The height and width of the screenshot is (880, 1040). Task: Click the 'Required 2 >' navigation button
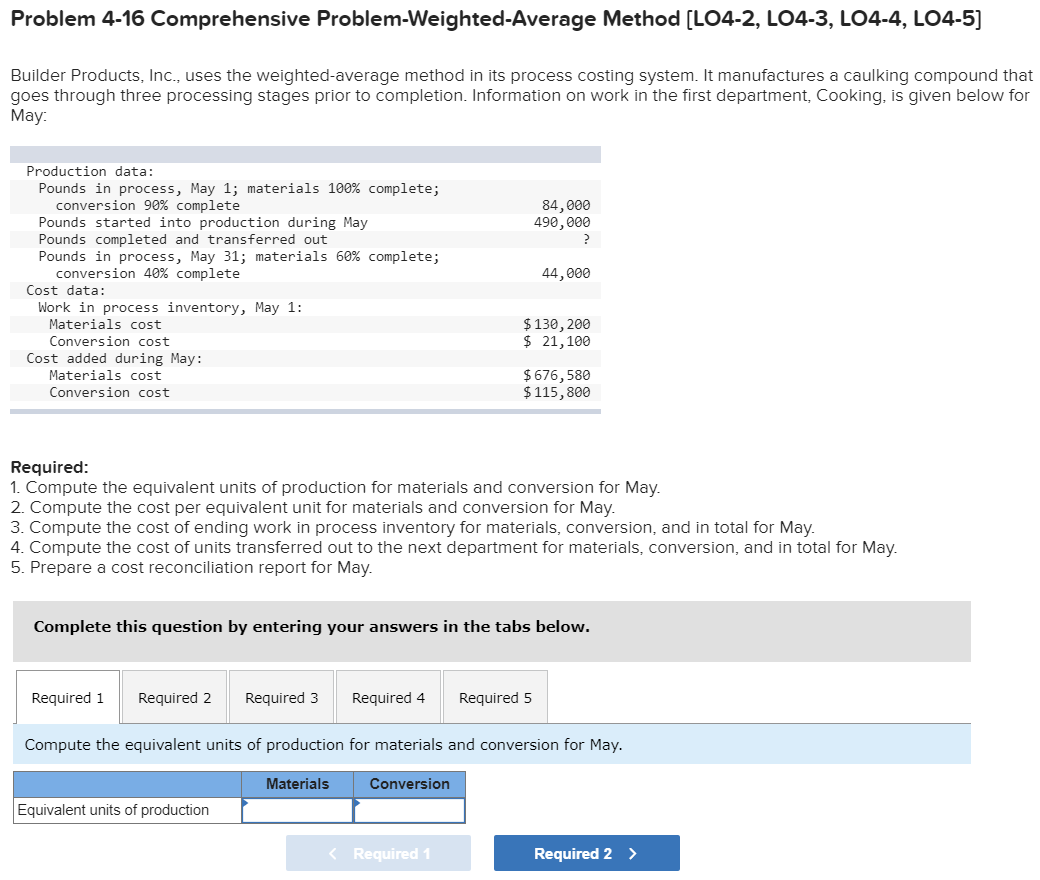tap(586, 852)
